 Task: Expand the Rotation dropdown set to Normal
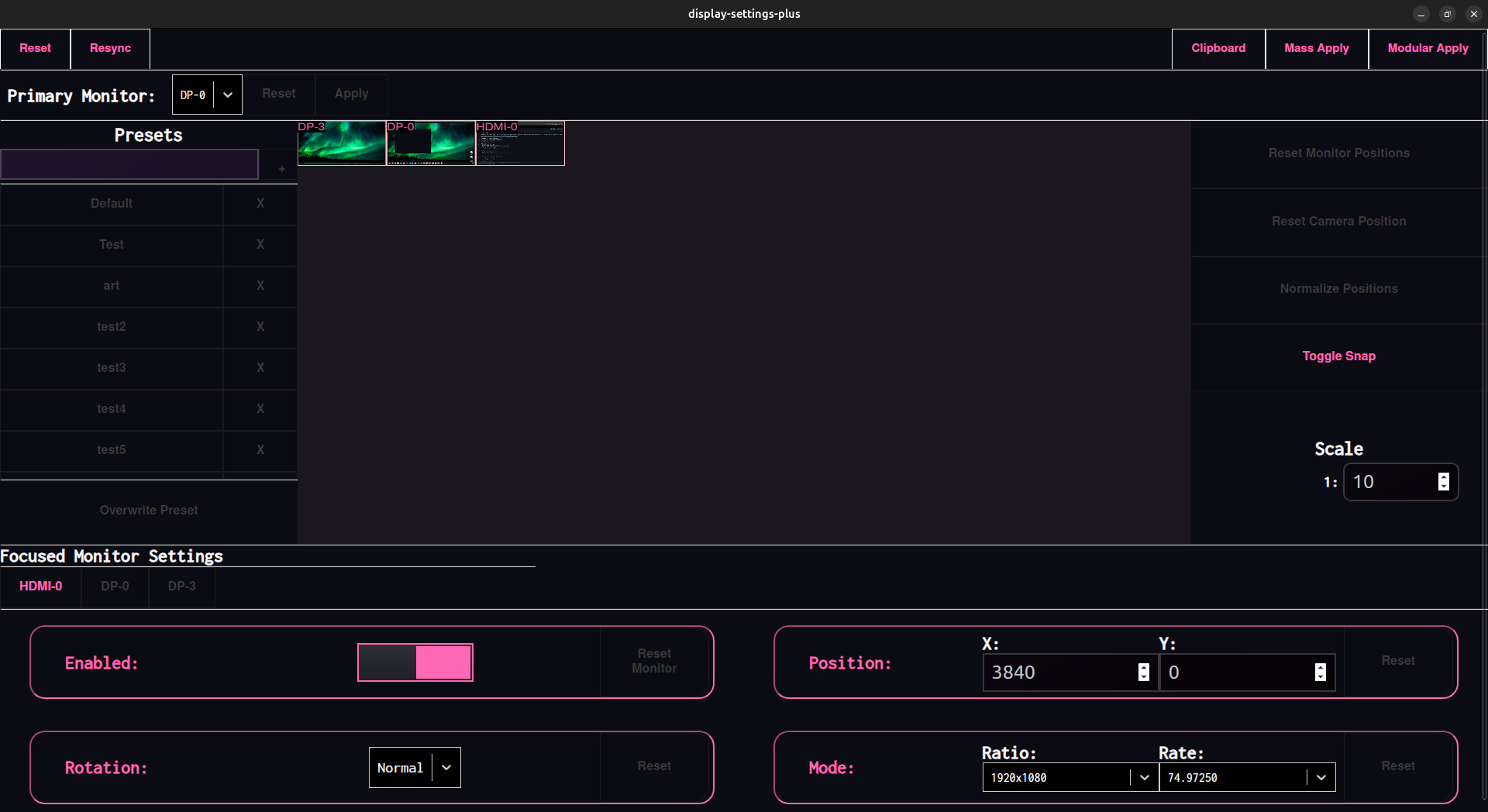click(415, 768)
